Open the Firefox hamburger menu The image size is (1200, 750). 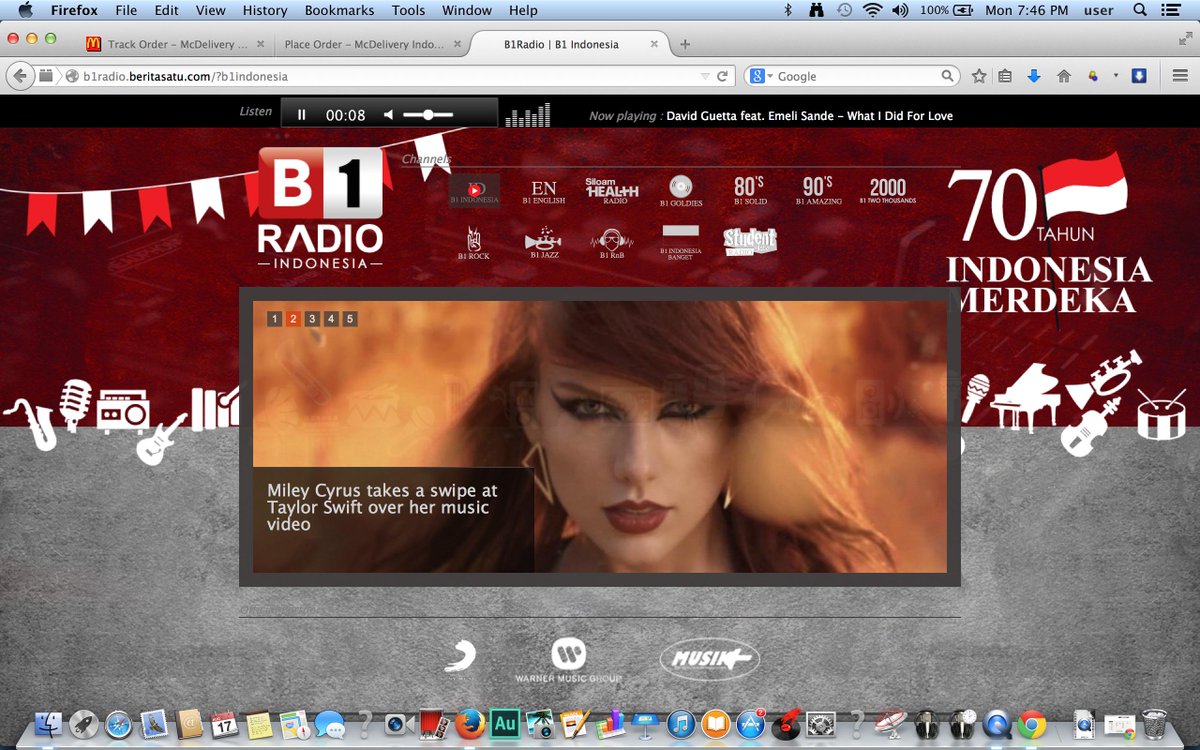pyautogui.click(x=1179, y=76)
